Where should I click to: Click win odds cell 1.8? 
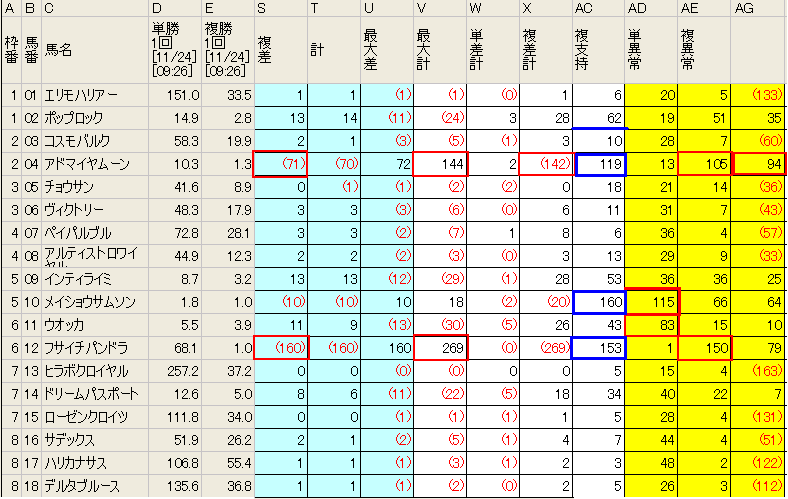[175, 302]
